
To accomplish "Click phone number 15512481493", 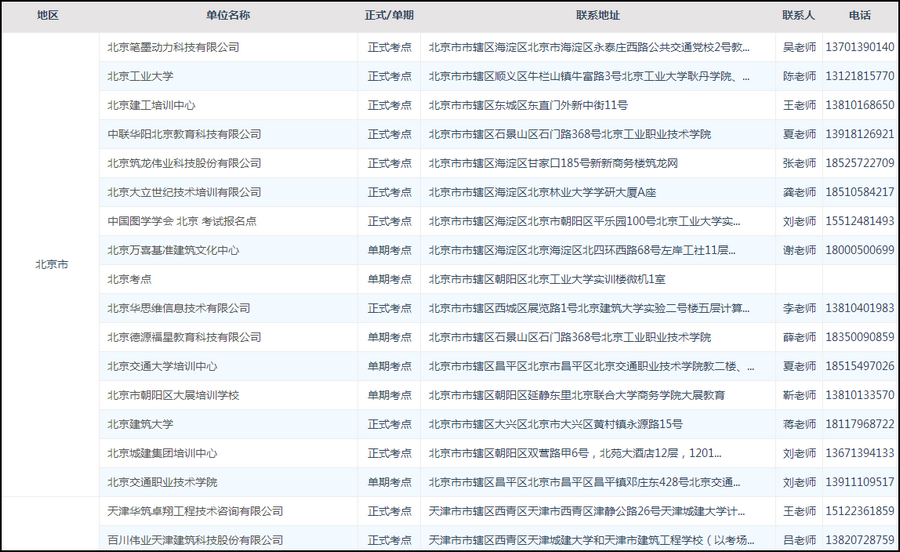I will [x=860, y=221].
